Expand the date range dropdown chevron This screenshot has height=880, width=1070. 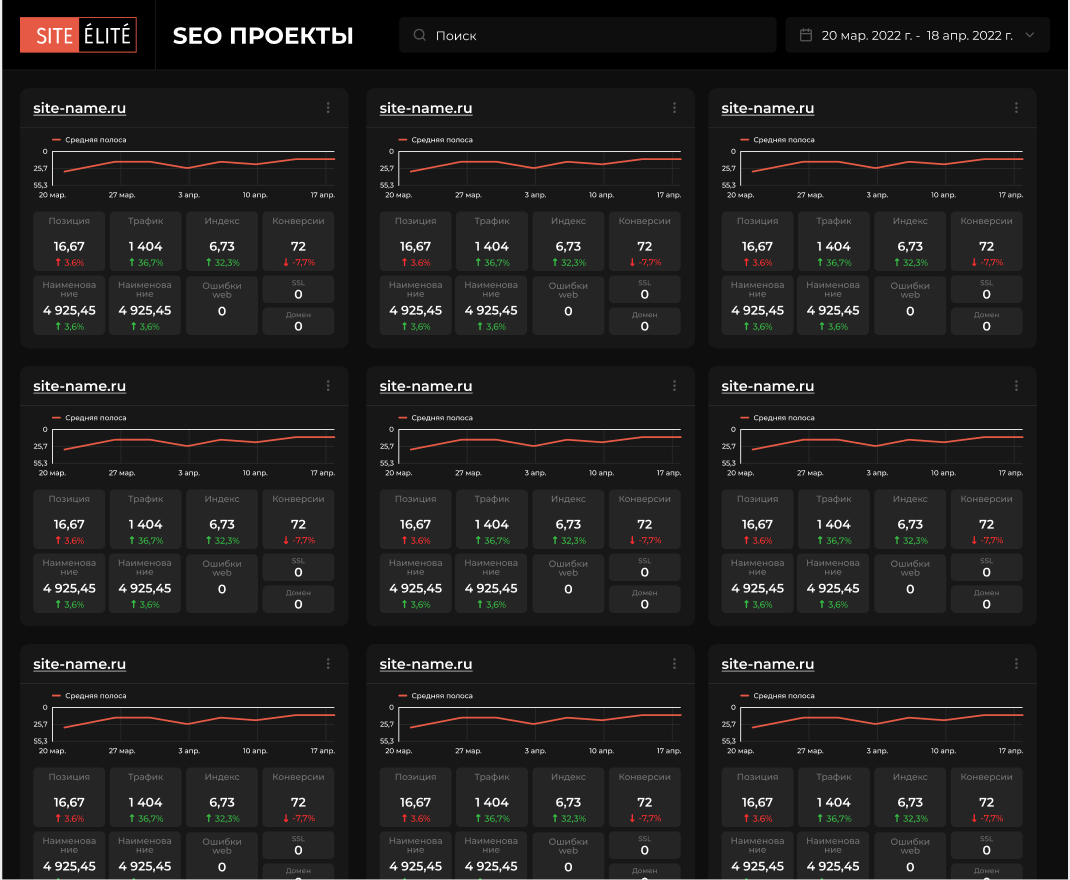(x=1030, y=35)
